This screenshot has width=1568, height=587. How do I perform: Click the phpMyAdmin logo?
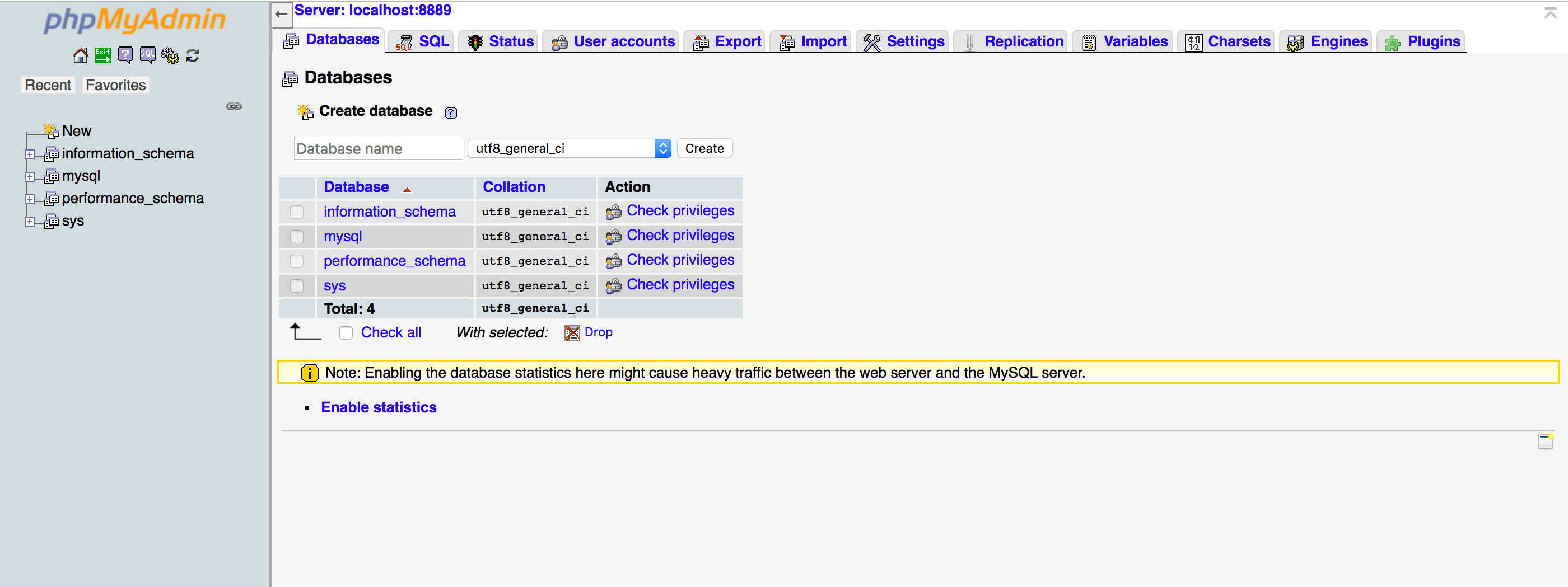[134, 20]
